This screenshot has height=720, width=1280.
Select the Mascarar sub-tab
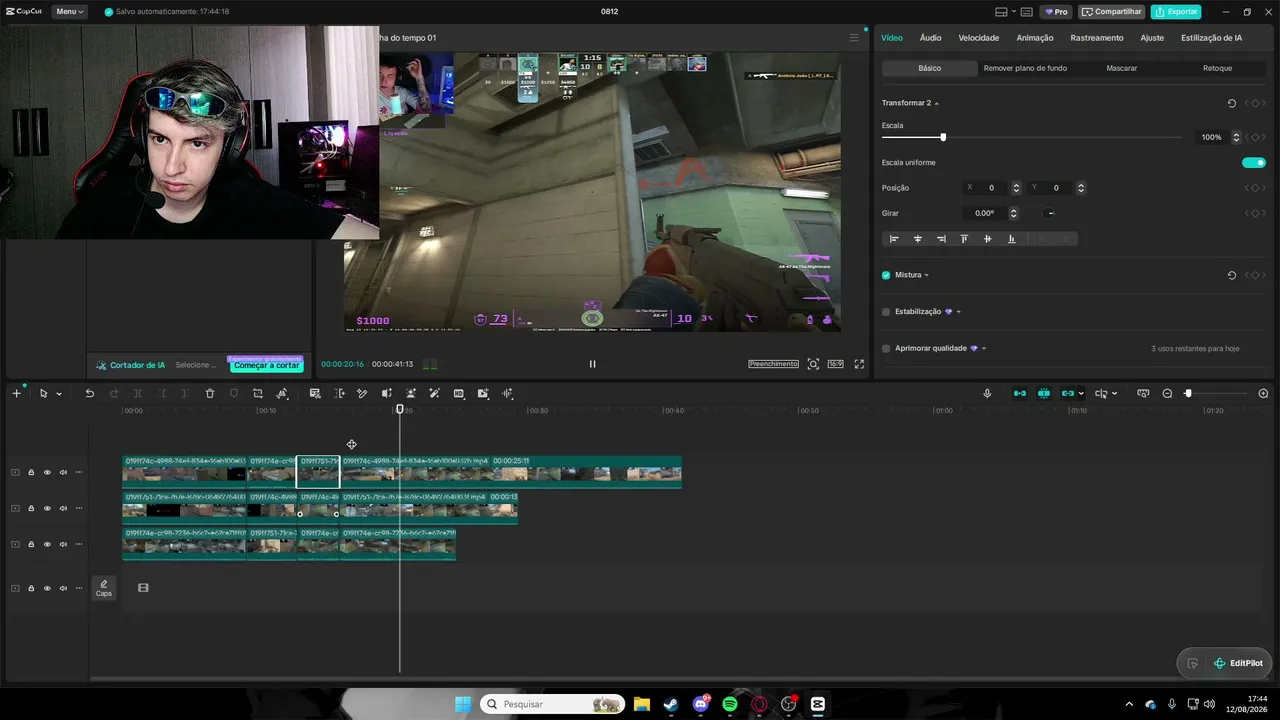pyautogui.click(x=1122, y=68)
